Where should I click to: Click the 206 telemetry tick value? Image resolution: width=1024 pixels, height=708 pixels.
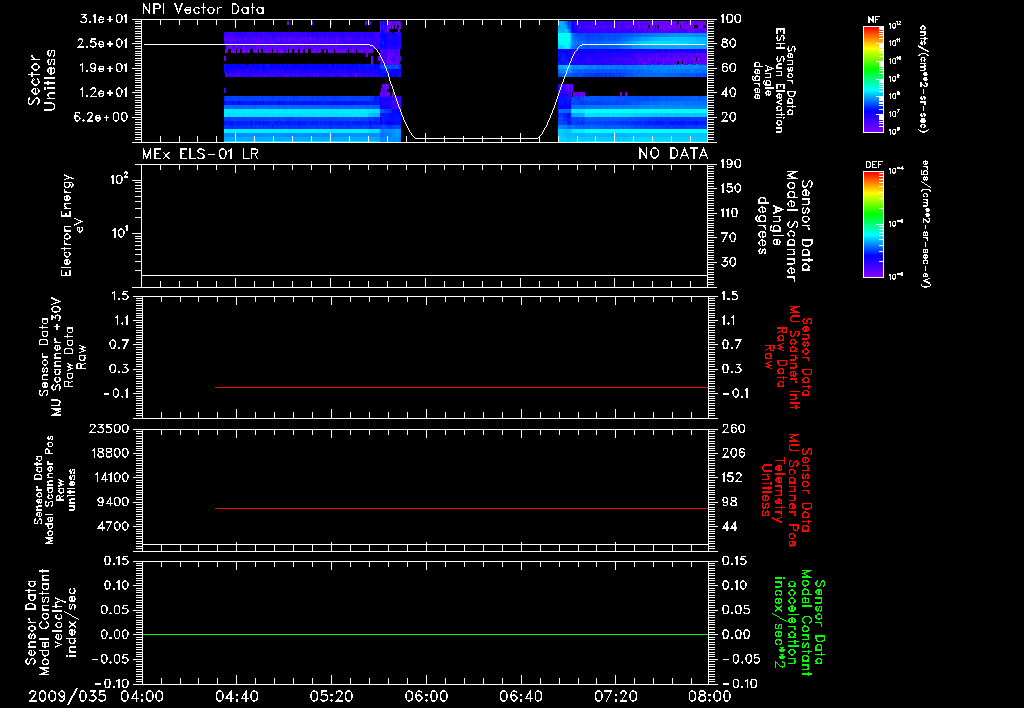pyautogui.click(x=731, y=453)
